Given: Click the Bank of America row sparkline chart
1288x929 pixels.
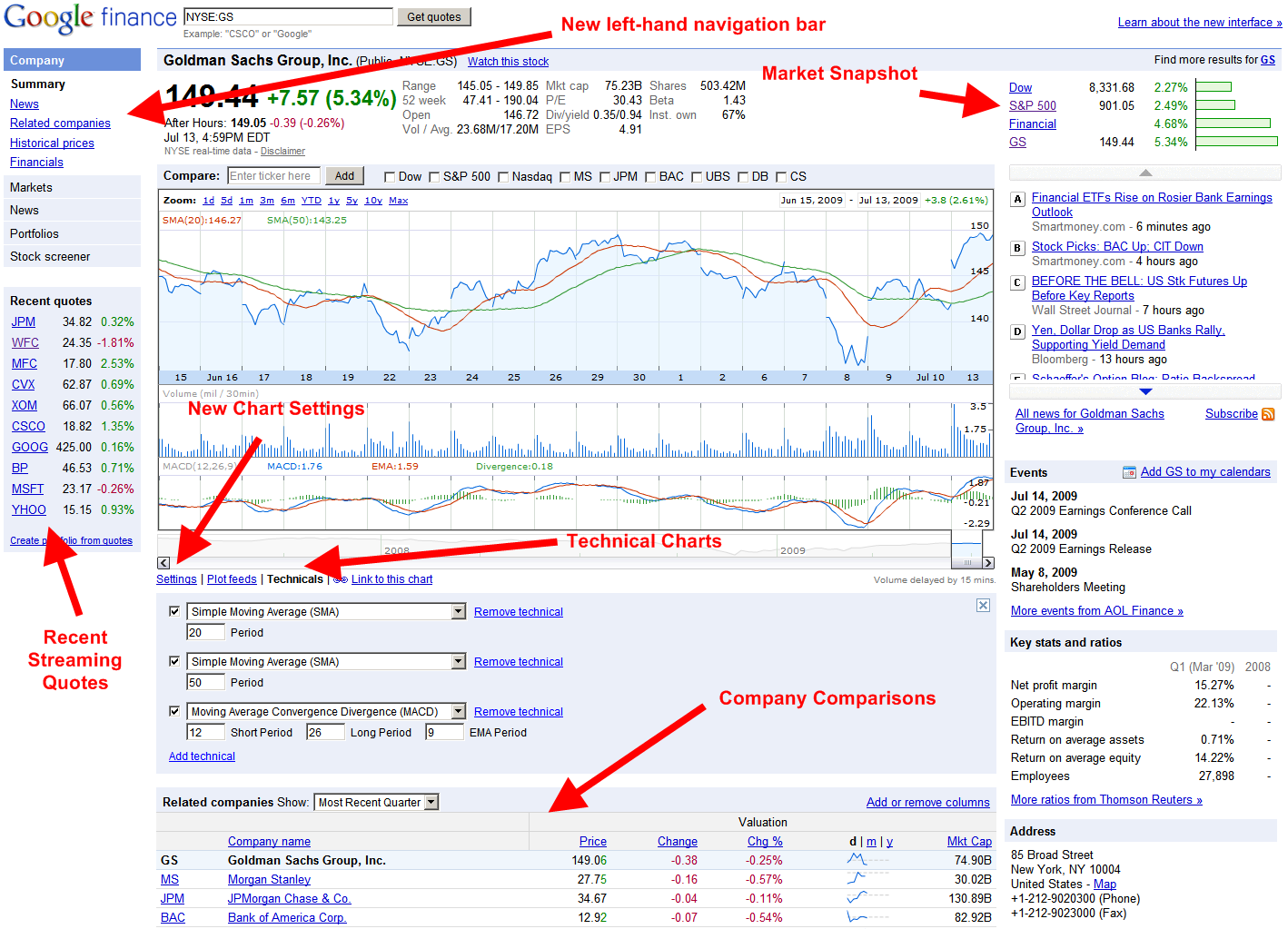Looking at the screenshot, I should 869,917.
